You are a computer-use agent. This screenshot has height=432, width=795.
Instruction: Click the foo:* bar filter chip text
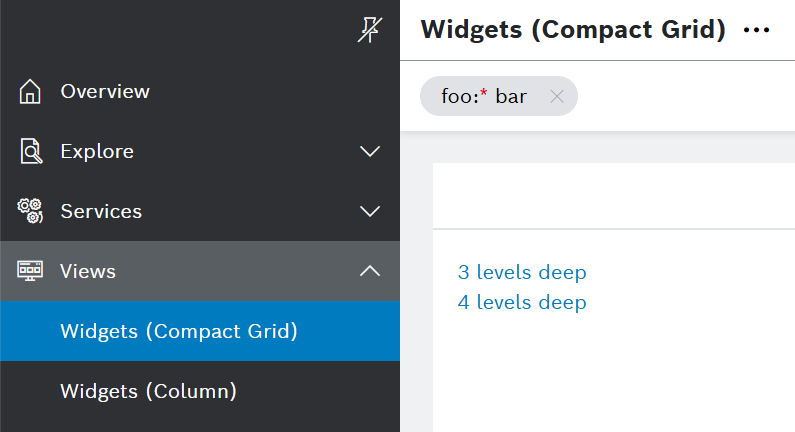click(x=484, y=97)
